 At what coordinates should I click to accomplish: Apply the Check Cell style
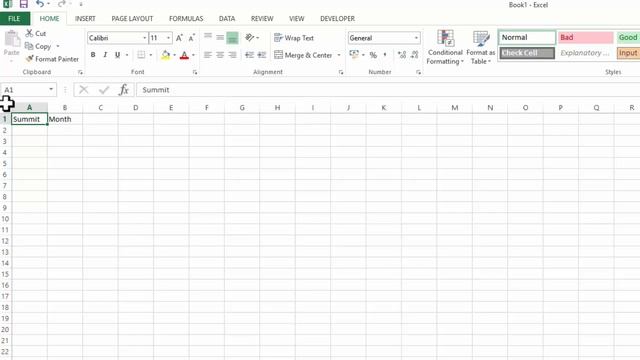pos(527,53)
